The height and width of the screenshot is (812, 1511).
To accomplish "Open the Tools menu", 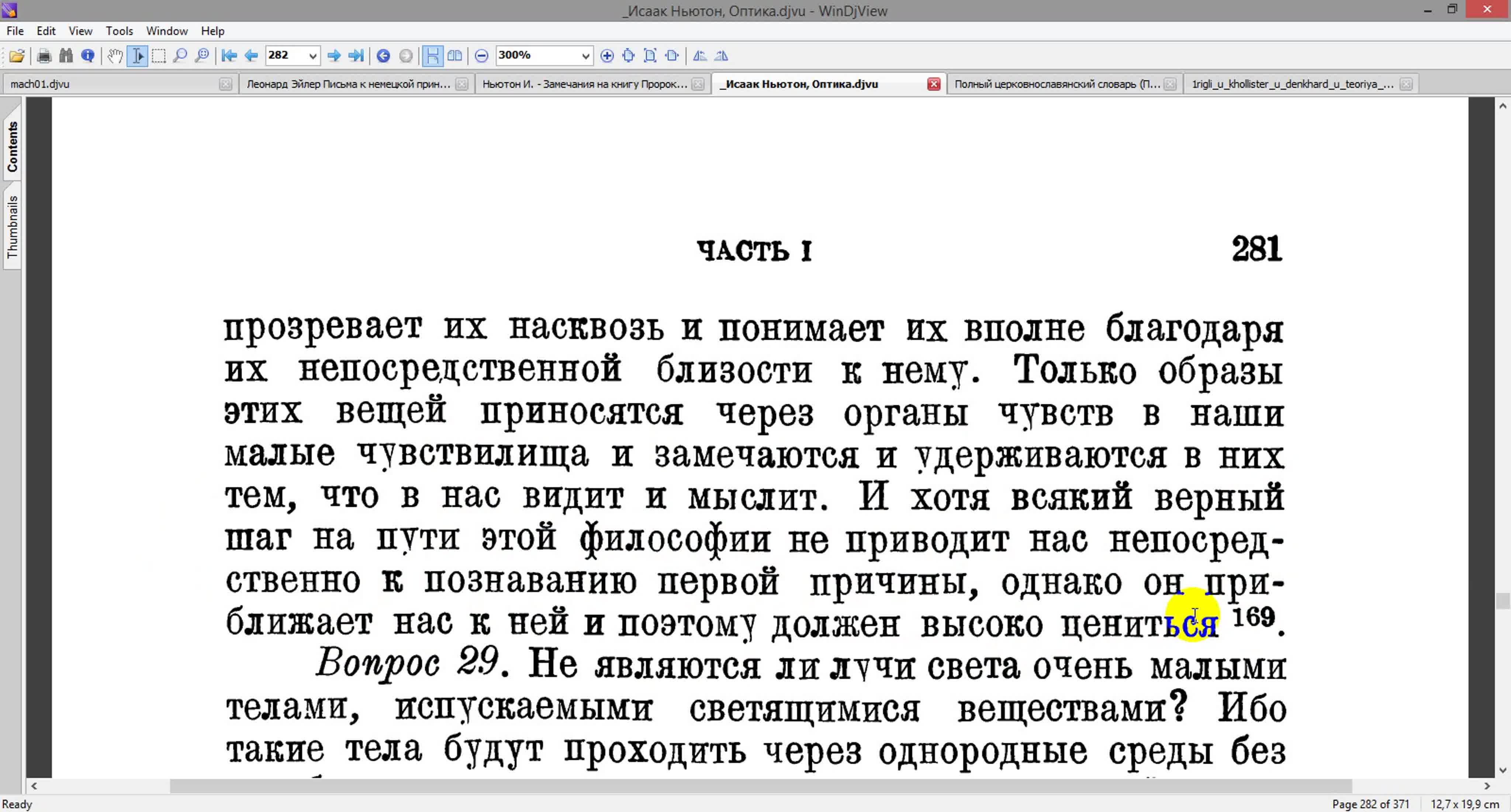I will (x=119, y=31).
